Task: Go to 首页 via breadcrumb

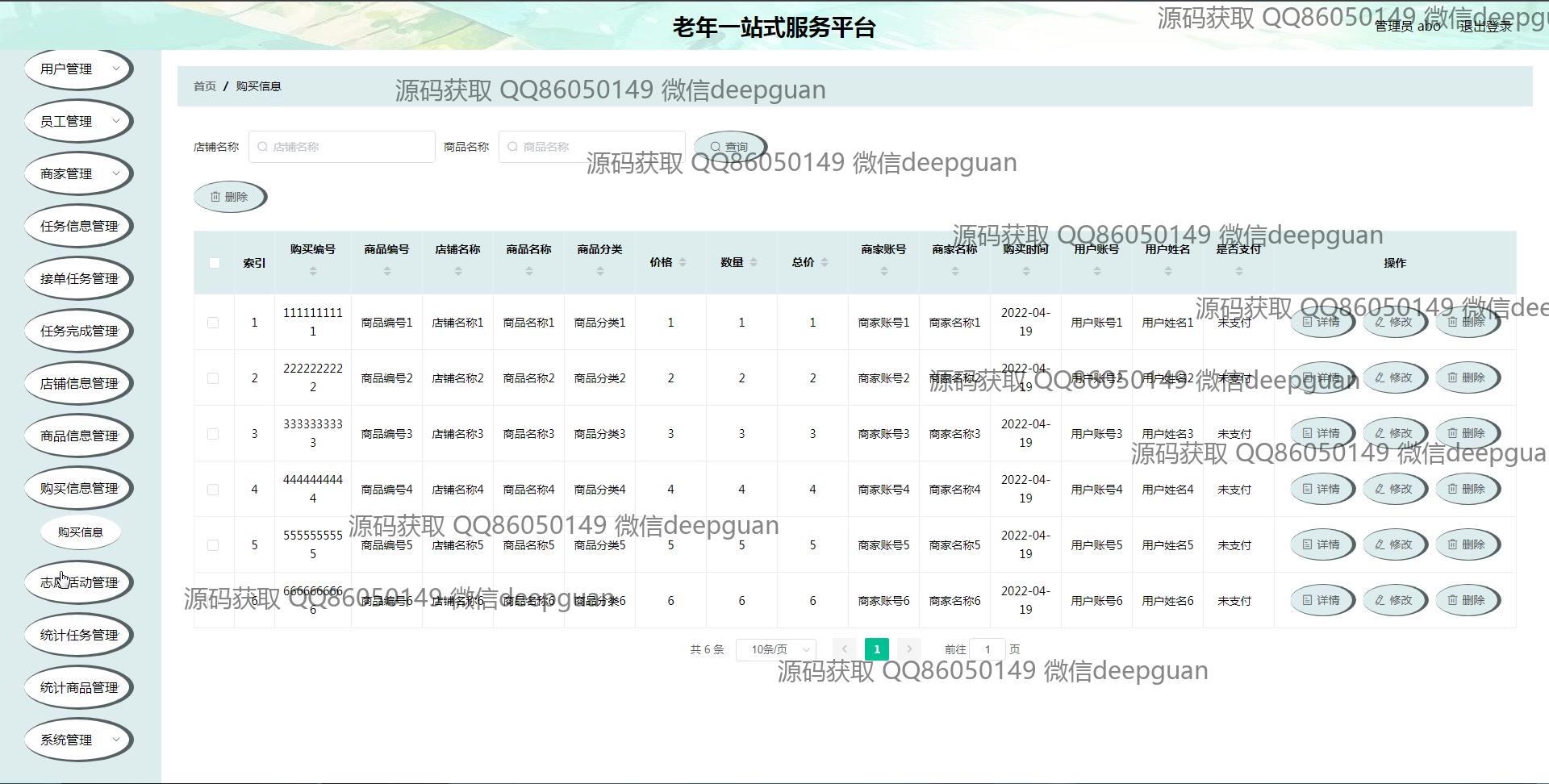Action: (x=204, y=86)
